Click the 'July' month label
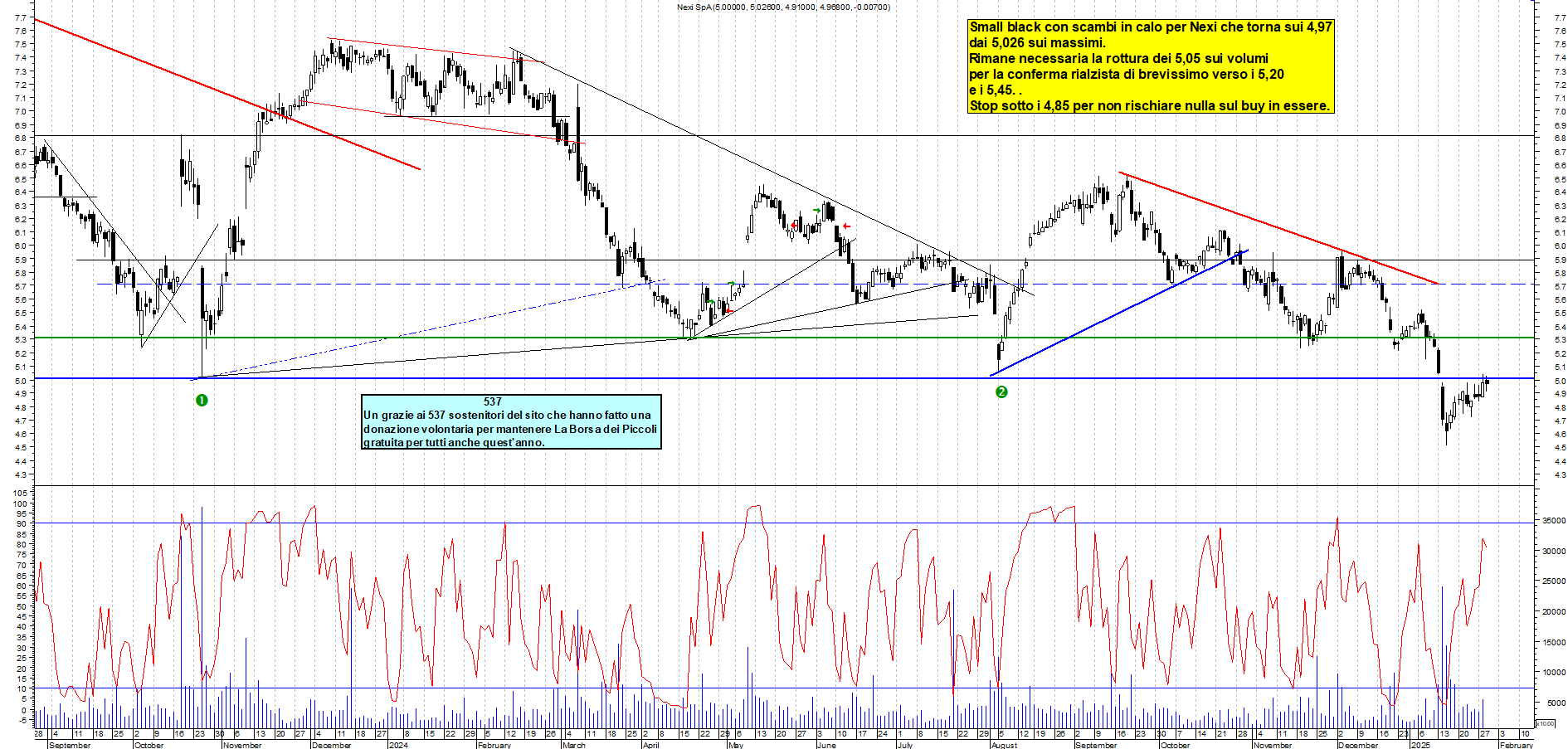This screenshot has height=749, width=1568. (x=905, y=745)
